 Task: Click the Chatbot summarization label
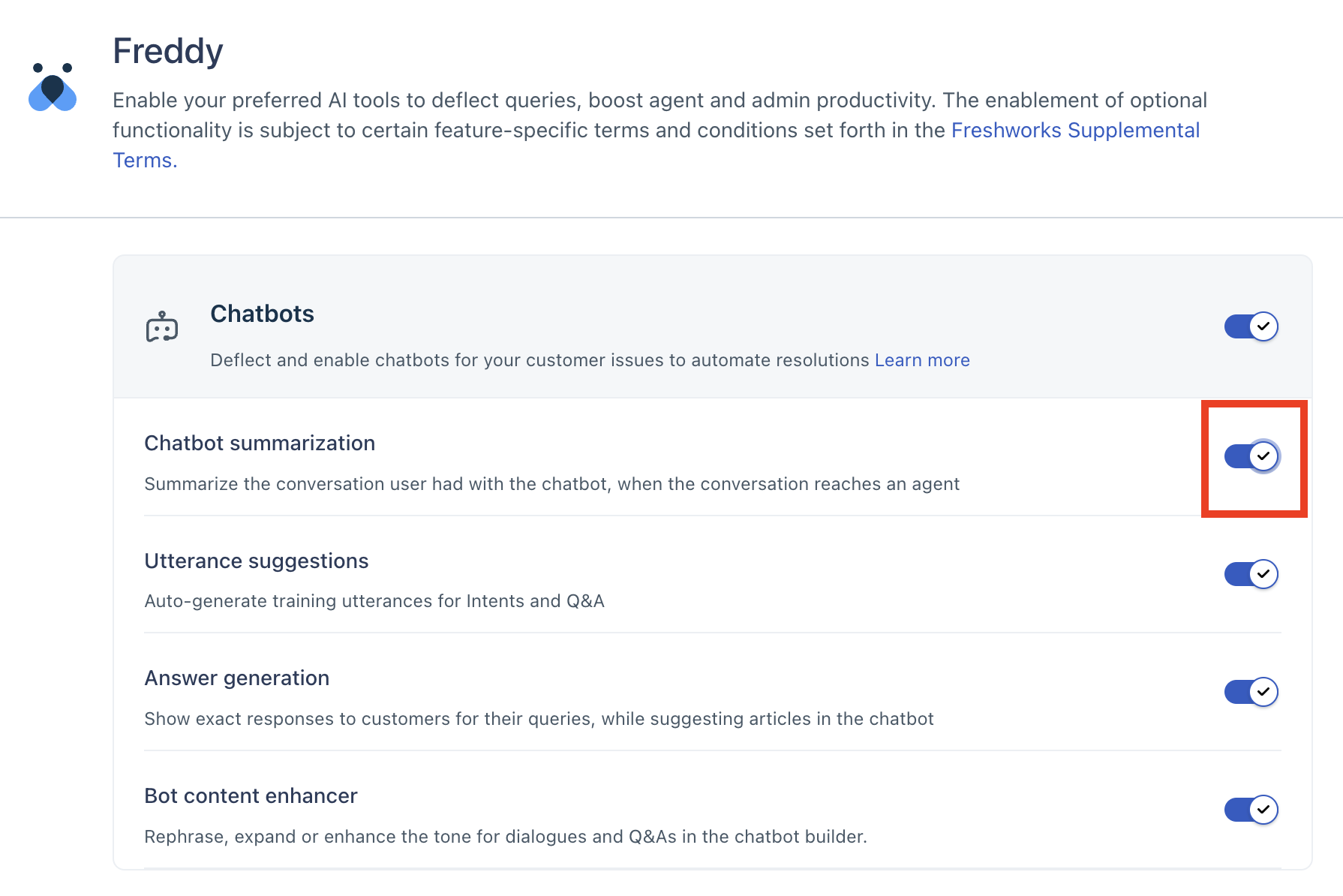tap(260, 443)
